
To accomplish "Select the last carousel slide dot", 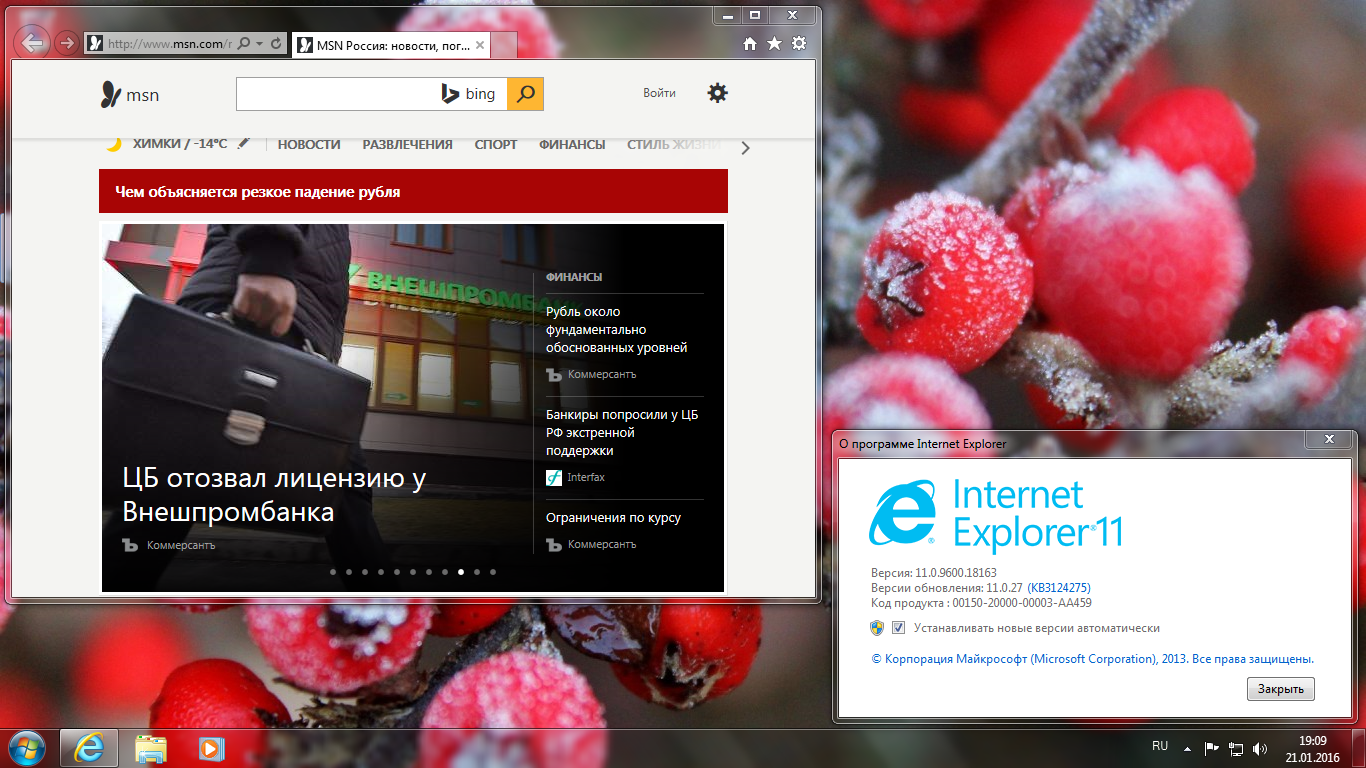I will click(493, 572).
